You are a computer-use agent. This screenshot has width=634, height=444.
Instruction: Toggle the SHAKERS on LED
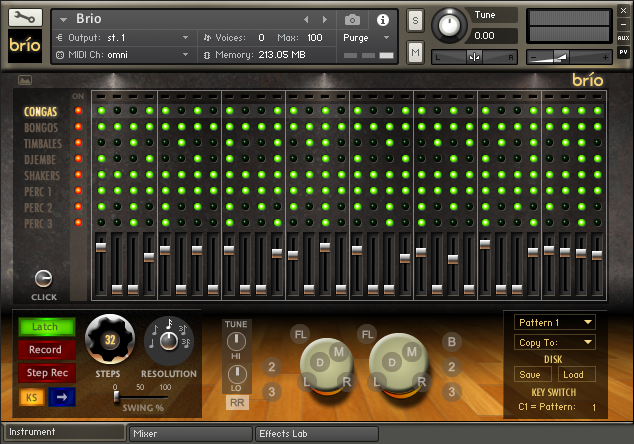tap(78, 174)
